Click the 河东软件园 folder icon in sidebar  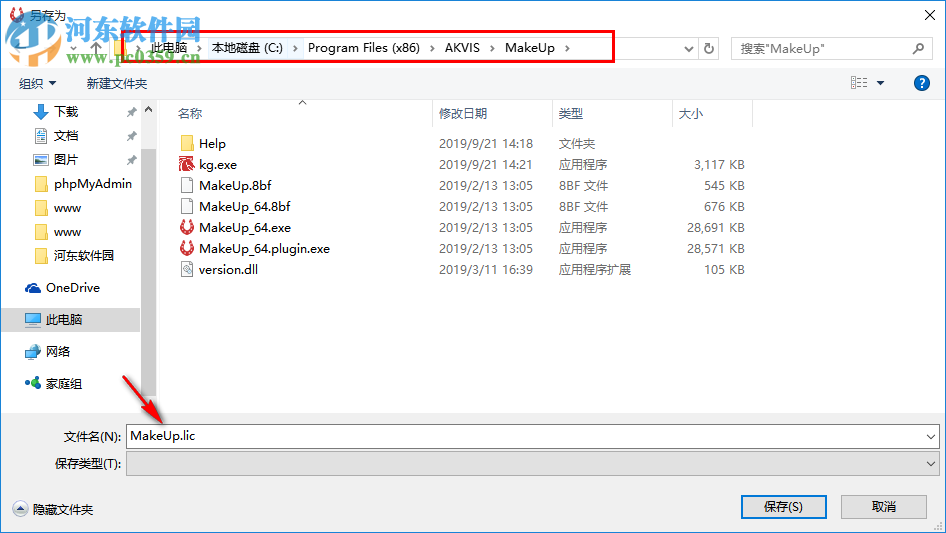(x=41, y=256)
